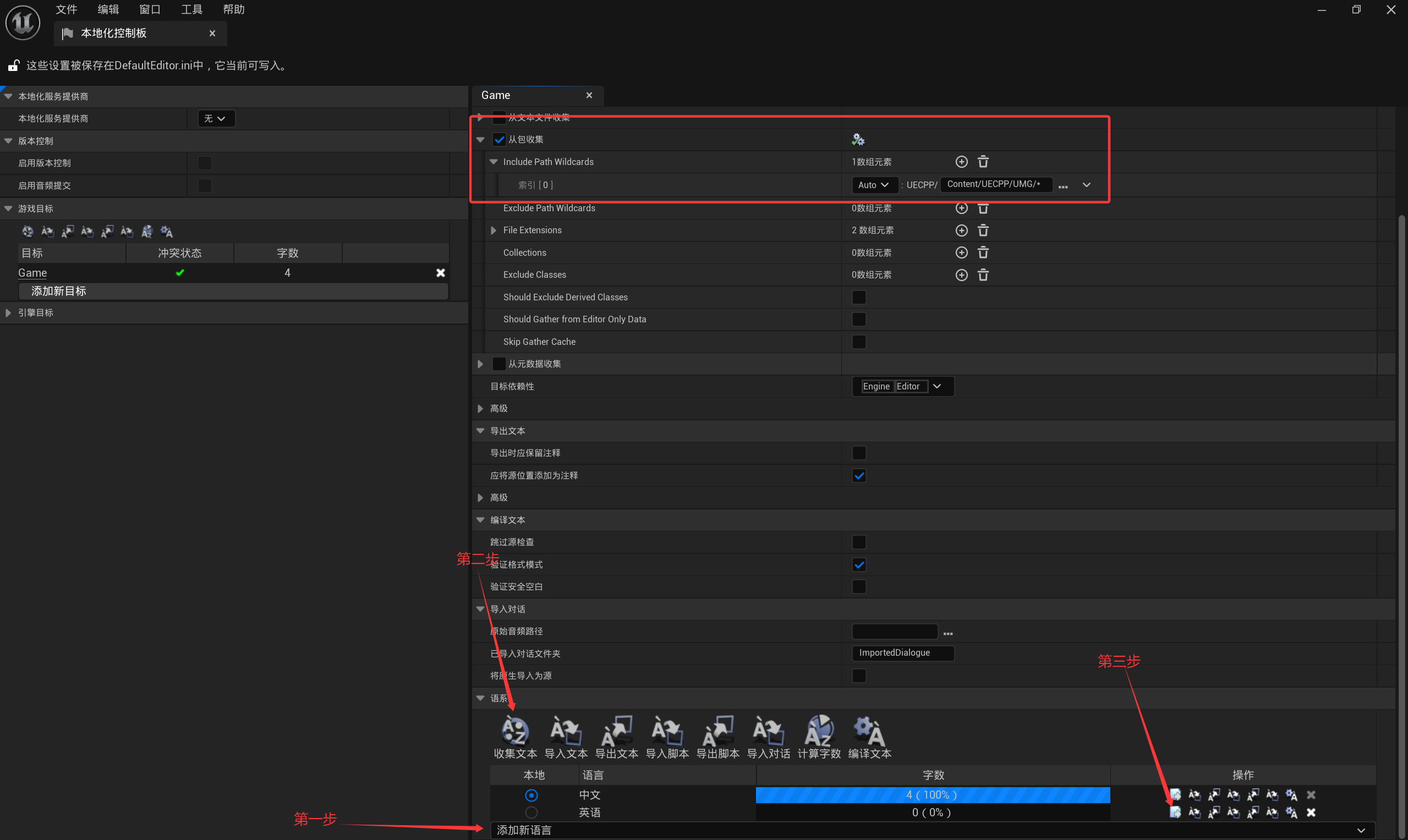Screen dimensions: 1408x840
Task: Open the 本地化服务提供商 无 dropdown
Action: point(215,118)
